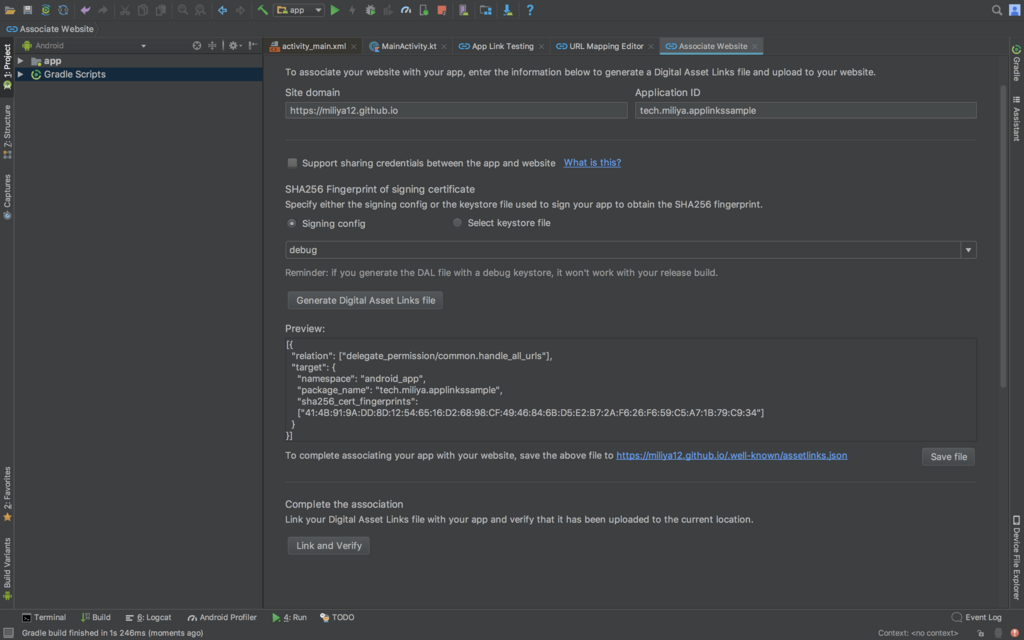Click Generate Digital Asset Links file button
Screen dimensions: 1024x640
tap(365, 300)
